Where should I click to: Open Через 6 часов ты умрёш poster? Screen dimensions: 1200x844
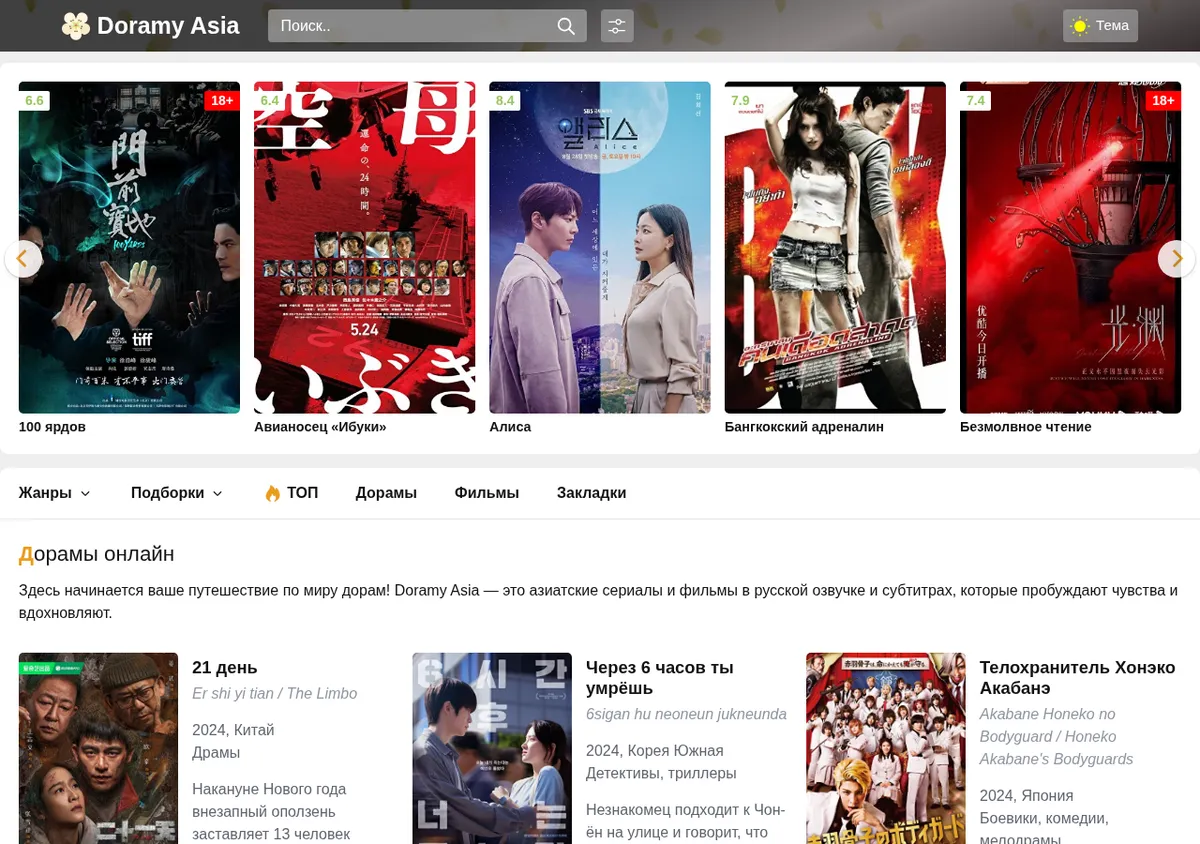click(x=492, y=748)
